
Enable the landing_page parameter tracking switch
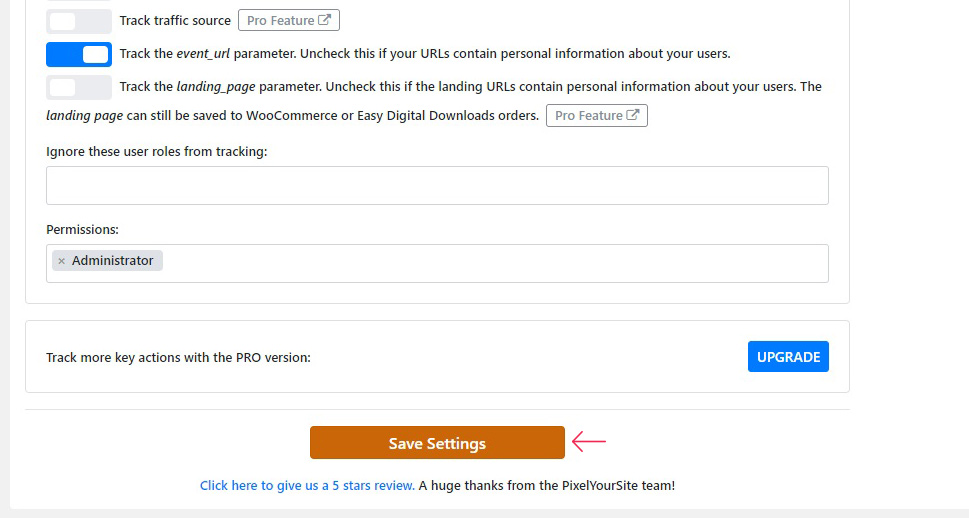(x=78, y=87)
